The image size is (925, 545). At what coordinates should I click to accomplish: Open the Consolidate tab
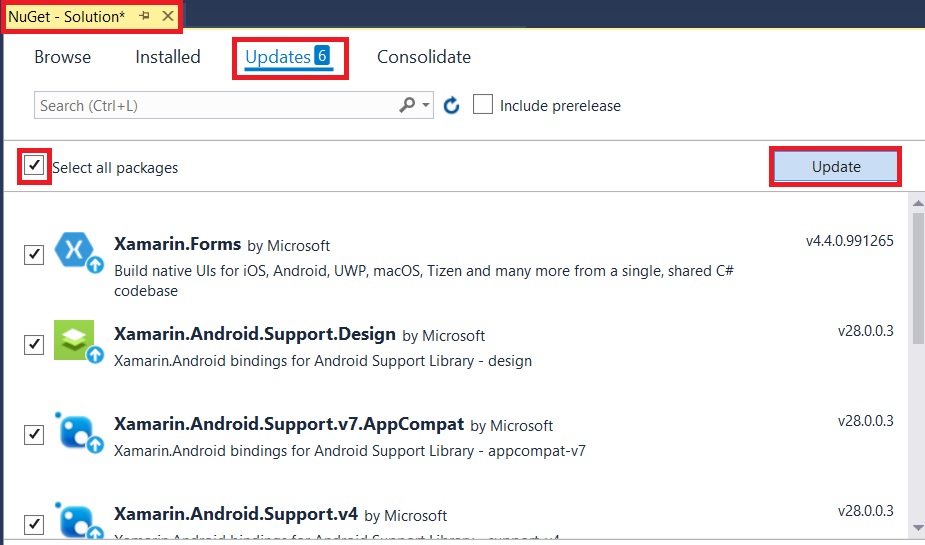[x=424, y=57]
